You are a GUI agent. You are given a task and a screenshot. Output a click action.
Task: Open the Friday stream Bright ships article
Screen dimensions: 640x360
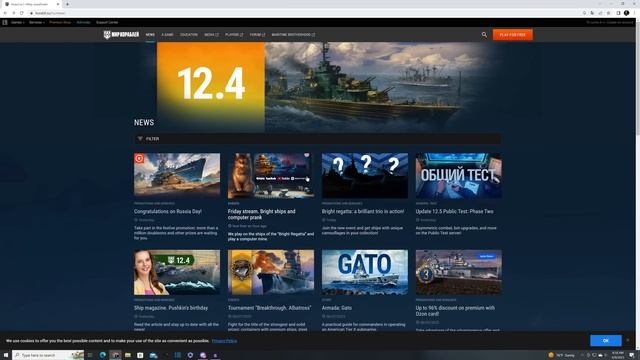click(262, 214)
